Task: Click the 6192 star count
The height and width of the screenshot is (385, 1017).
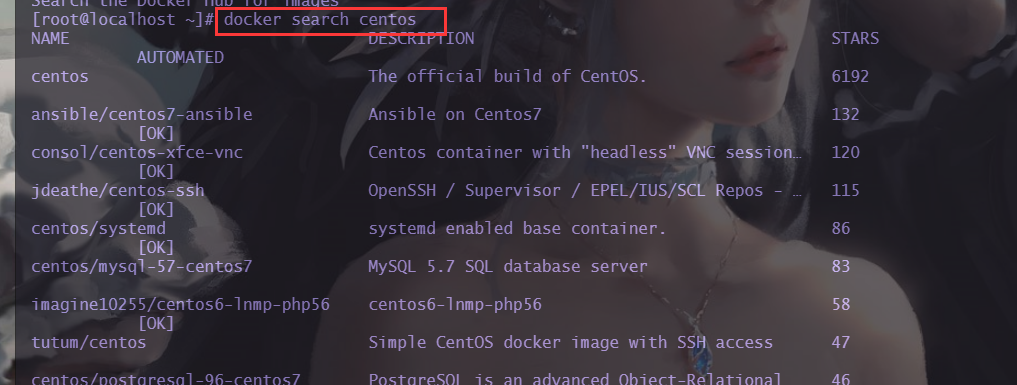Action: 850,76
